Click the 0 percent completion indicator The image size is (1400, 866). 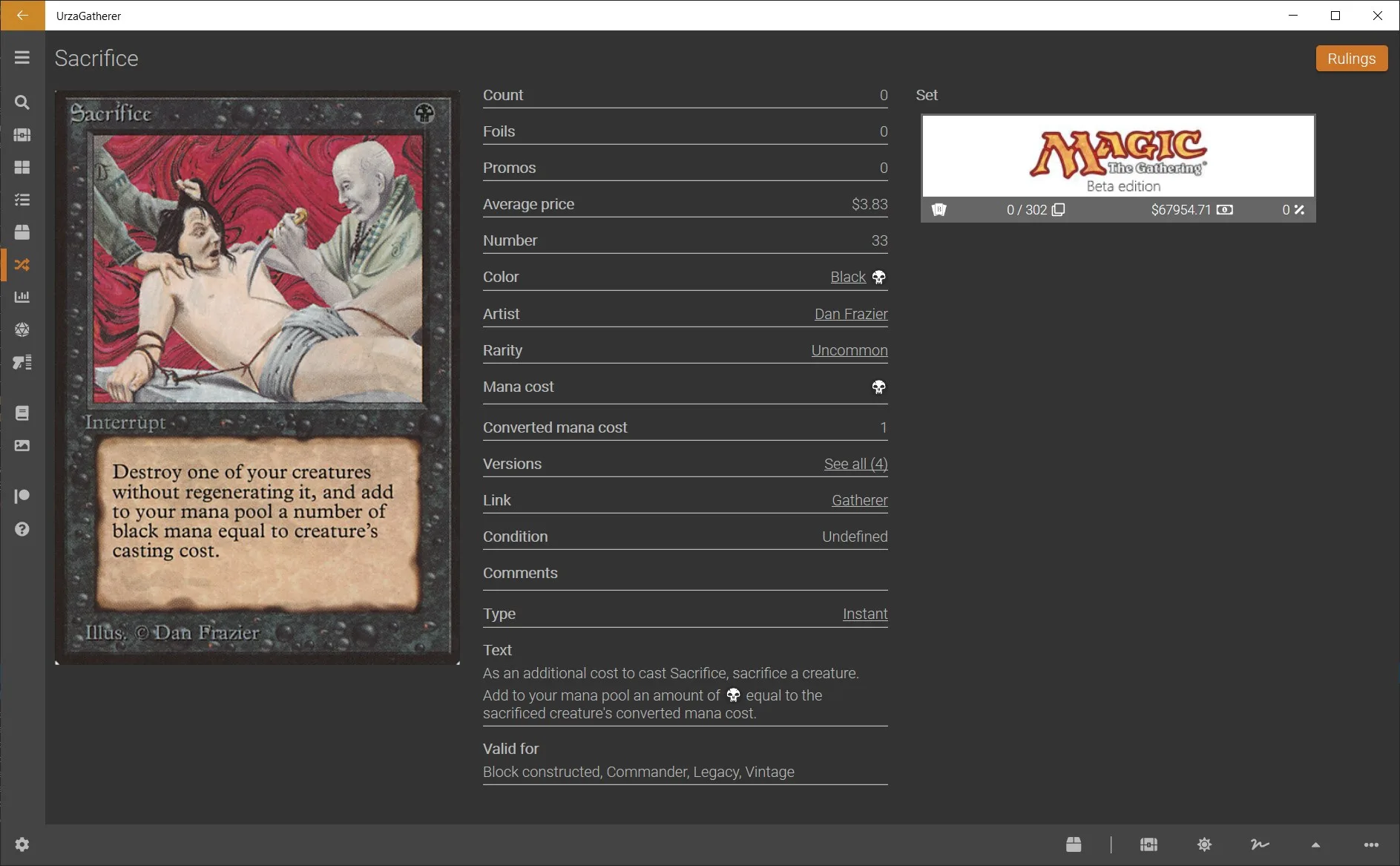(x=1293, y=210)
